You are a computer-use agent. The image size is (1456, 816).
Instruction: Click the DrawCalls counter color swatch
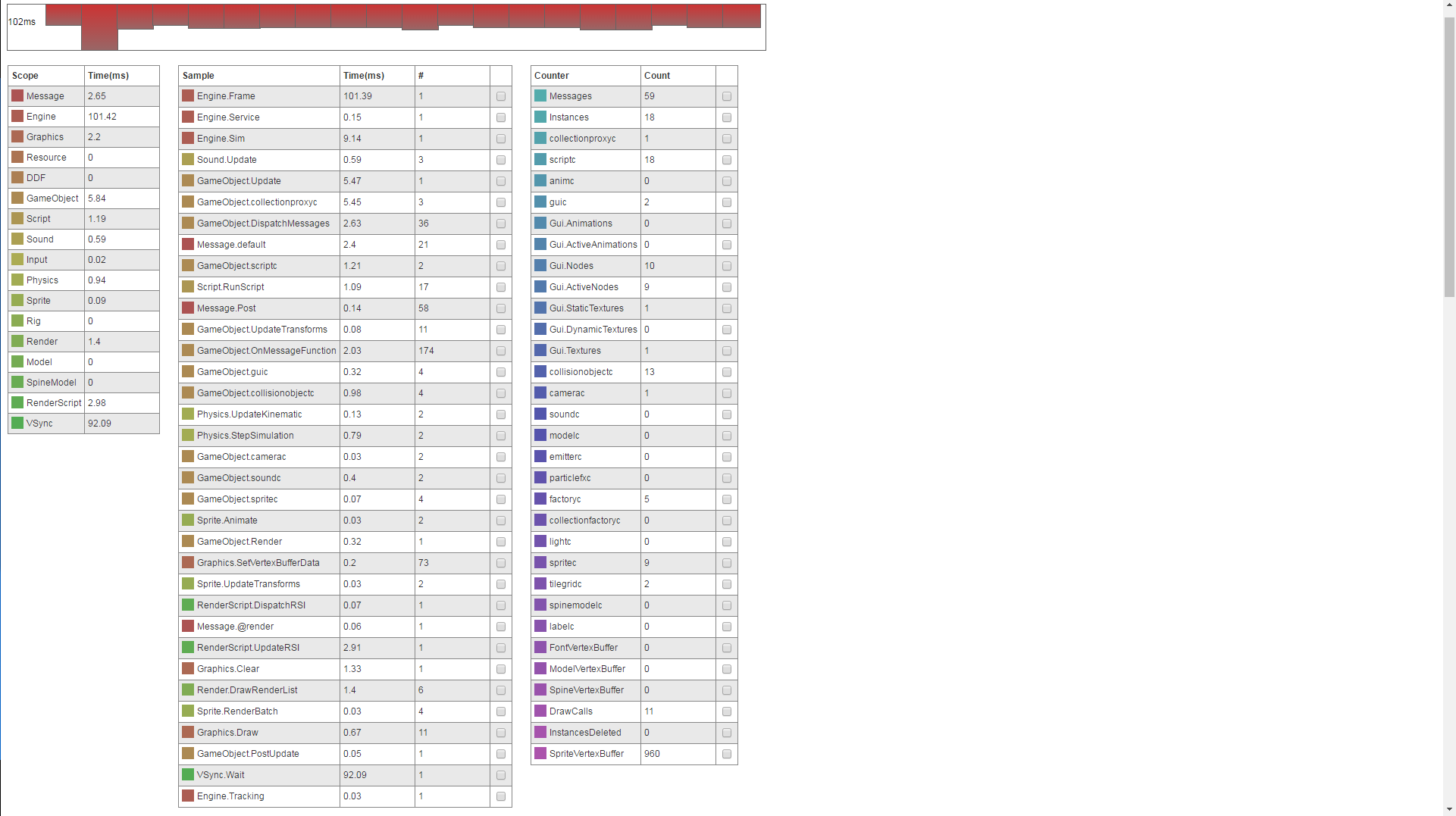point(540,711)
